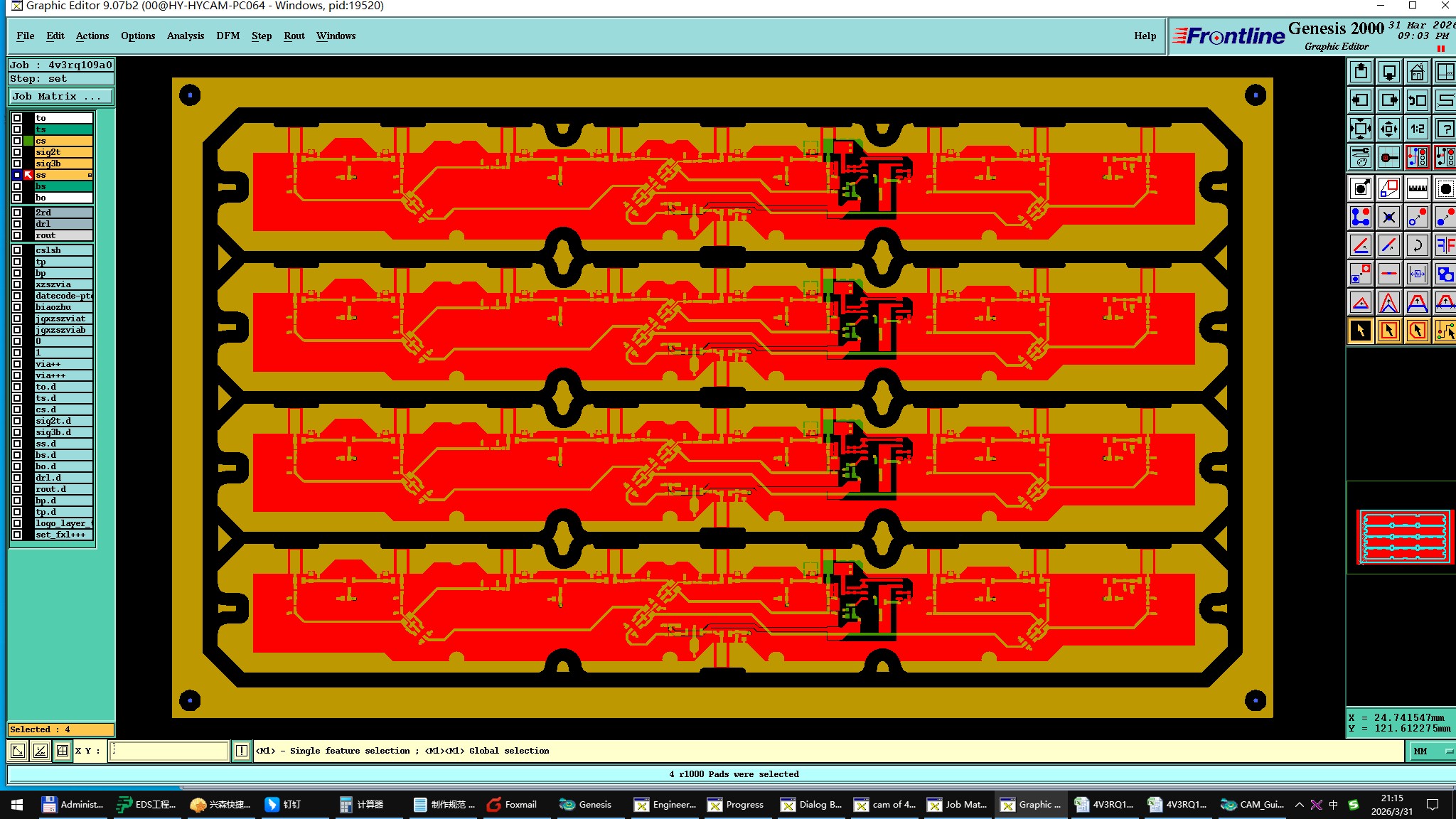Open the Analysis menu
Viewport: 1456px width, 819px height.
(185, 36)
